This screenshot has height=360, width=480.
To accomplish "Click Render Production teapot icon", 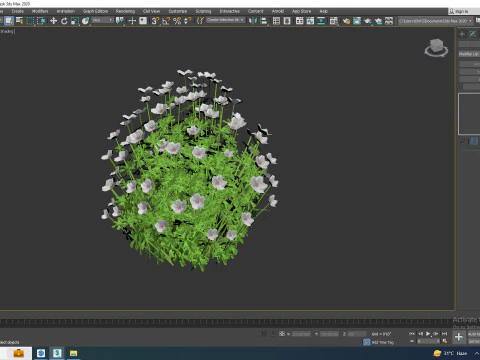I will [368, 21].
